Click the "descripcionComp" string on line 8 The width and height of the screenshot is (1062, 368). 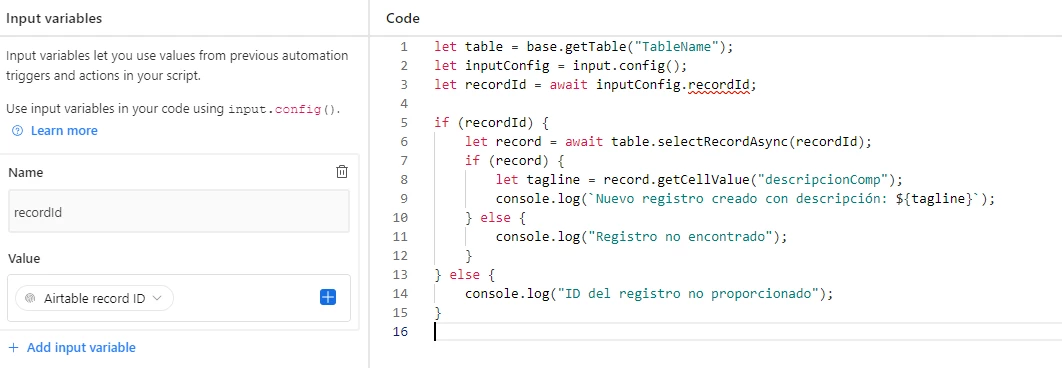822,180
